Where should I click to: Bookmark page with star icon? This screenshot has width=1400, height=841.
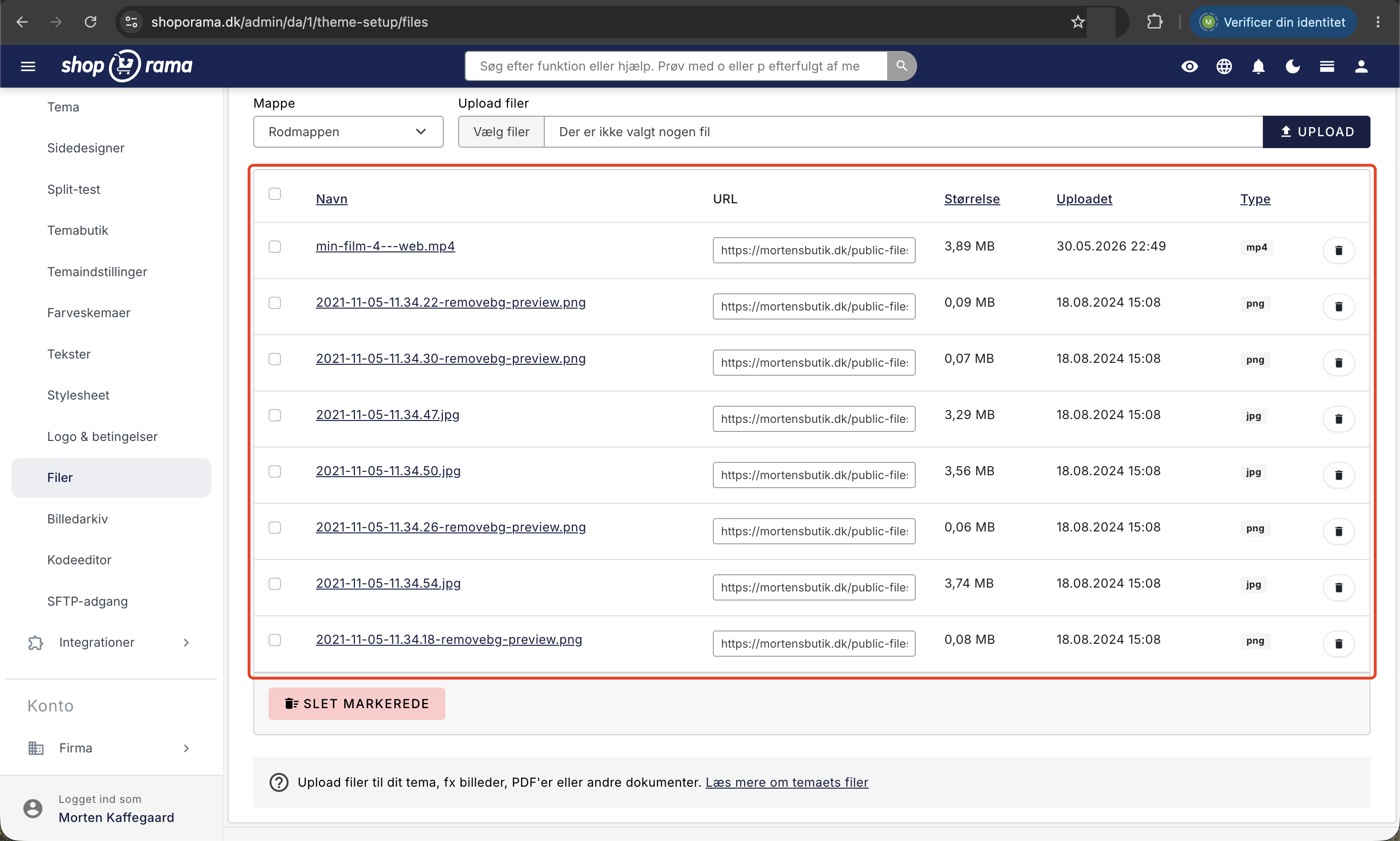point(1078,22)
